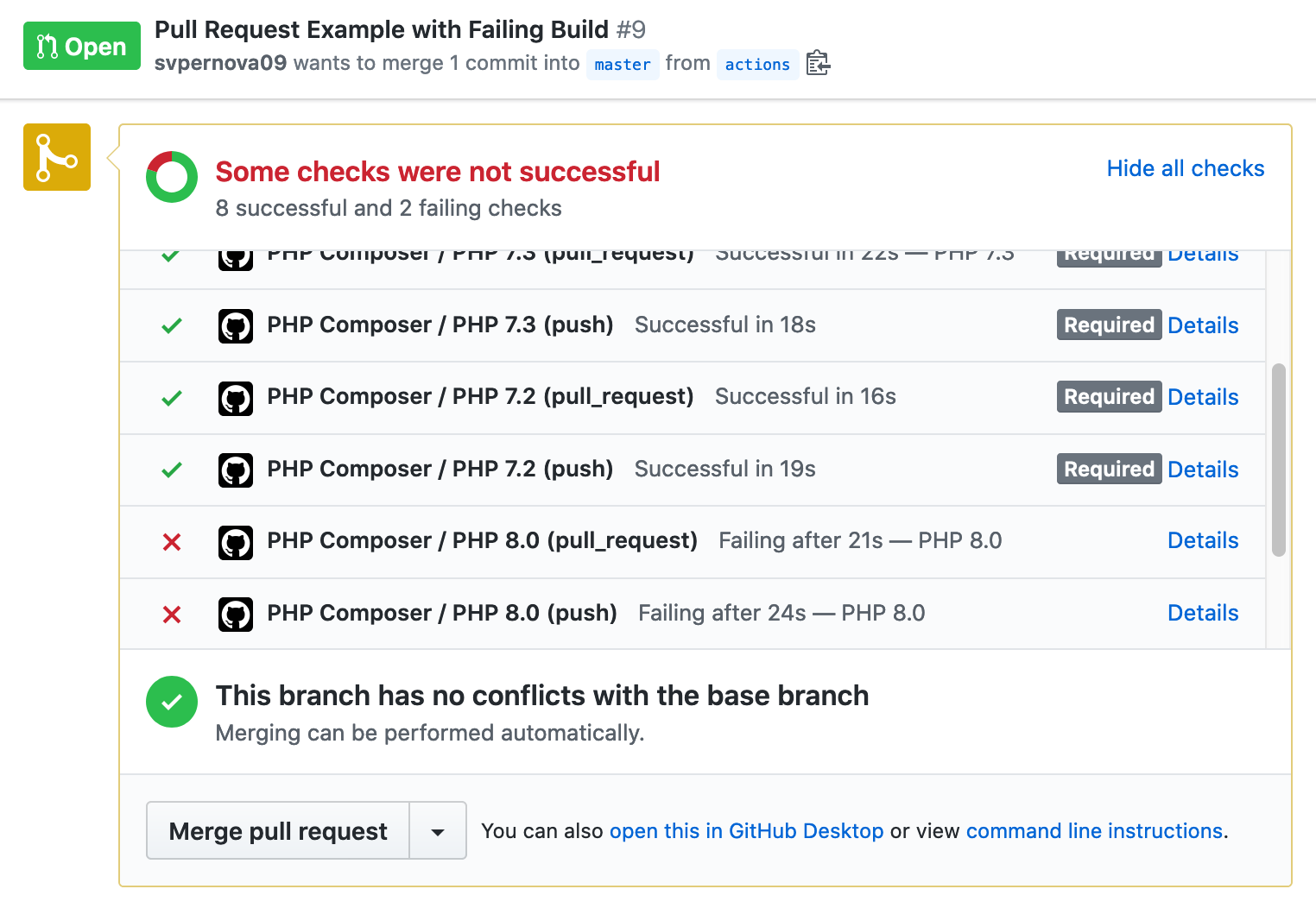View command line instructions link
Viewport: 1316px width, 908px height.
pyautogui.click(x=1094, y=831)
